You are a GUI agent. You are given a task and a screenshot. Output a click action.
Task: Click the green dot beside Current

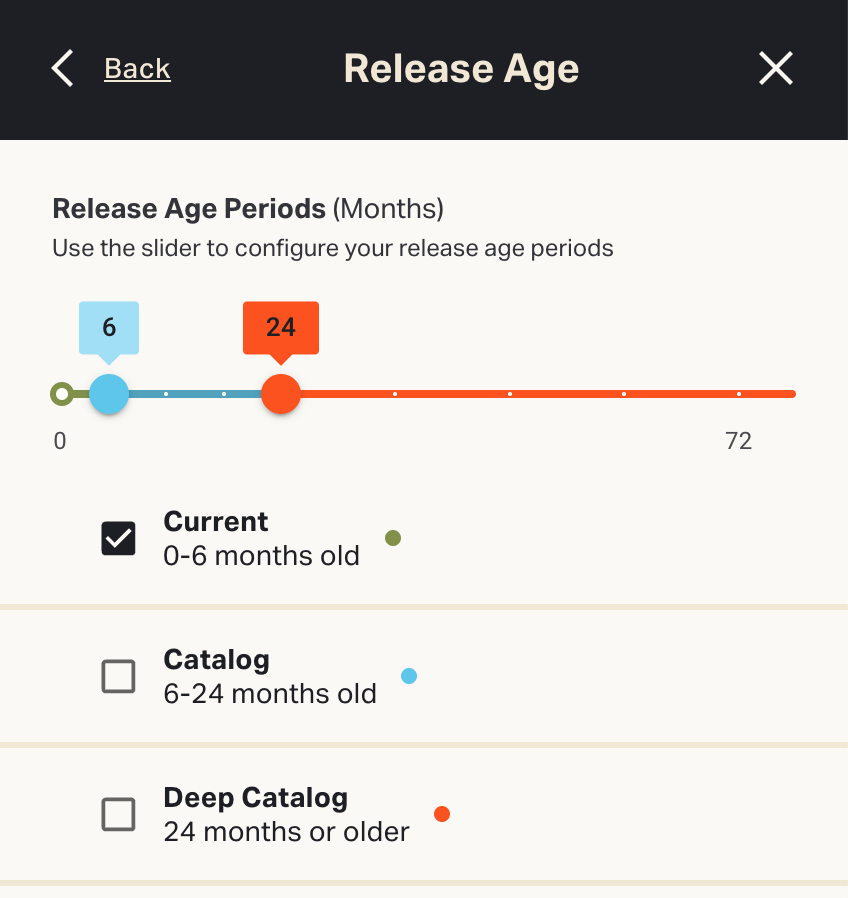[393, 538]
